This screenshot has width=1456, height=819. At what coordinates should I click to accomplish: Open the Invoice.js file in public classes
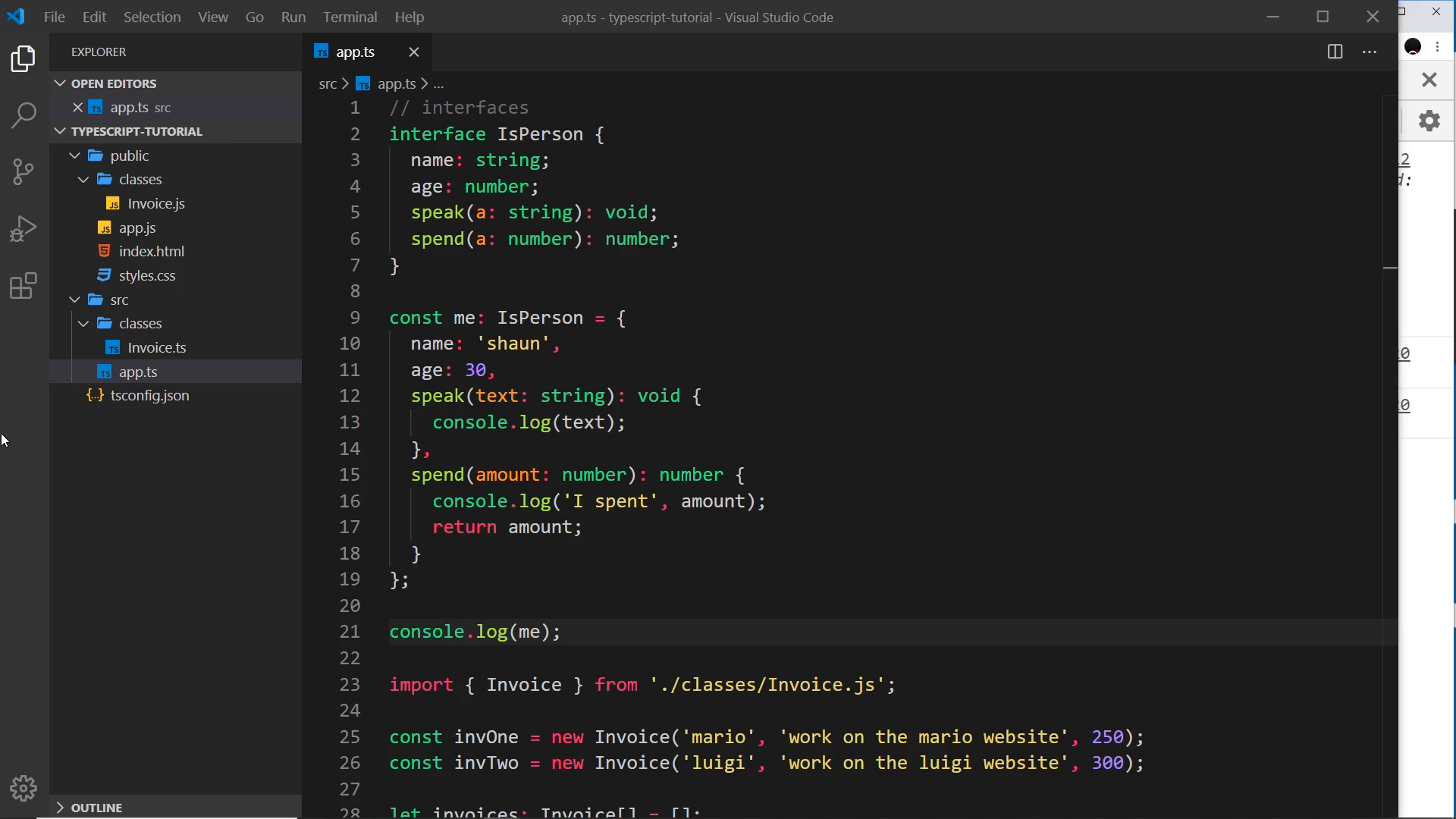pos(156,203)
